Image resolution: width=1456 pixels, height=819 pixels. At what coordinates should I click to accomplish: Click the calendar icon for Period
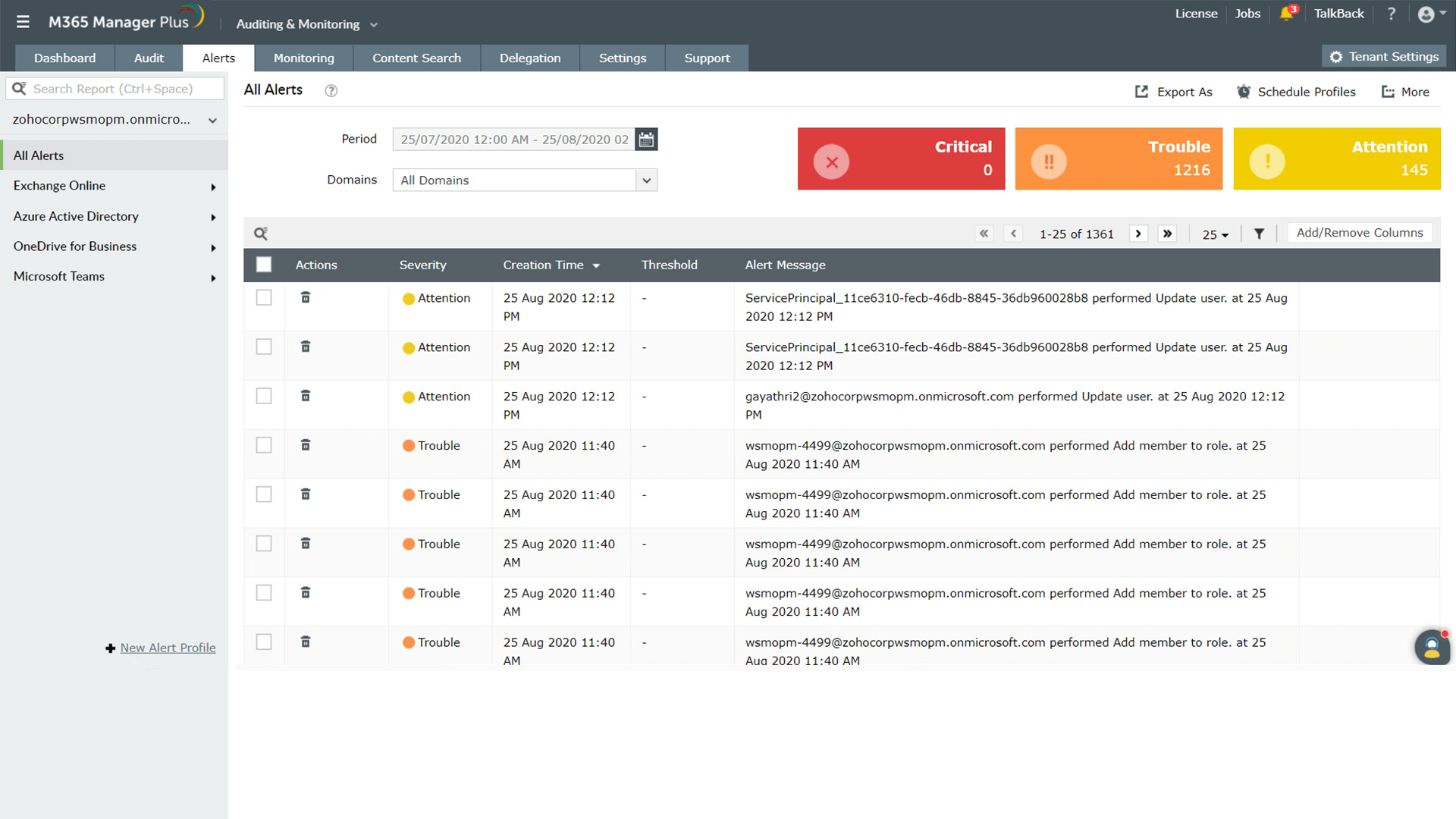click(x=646, y=140)
